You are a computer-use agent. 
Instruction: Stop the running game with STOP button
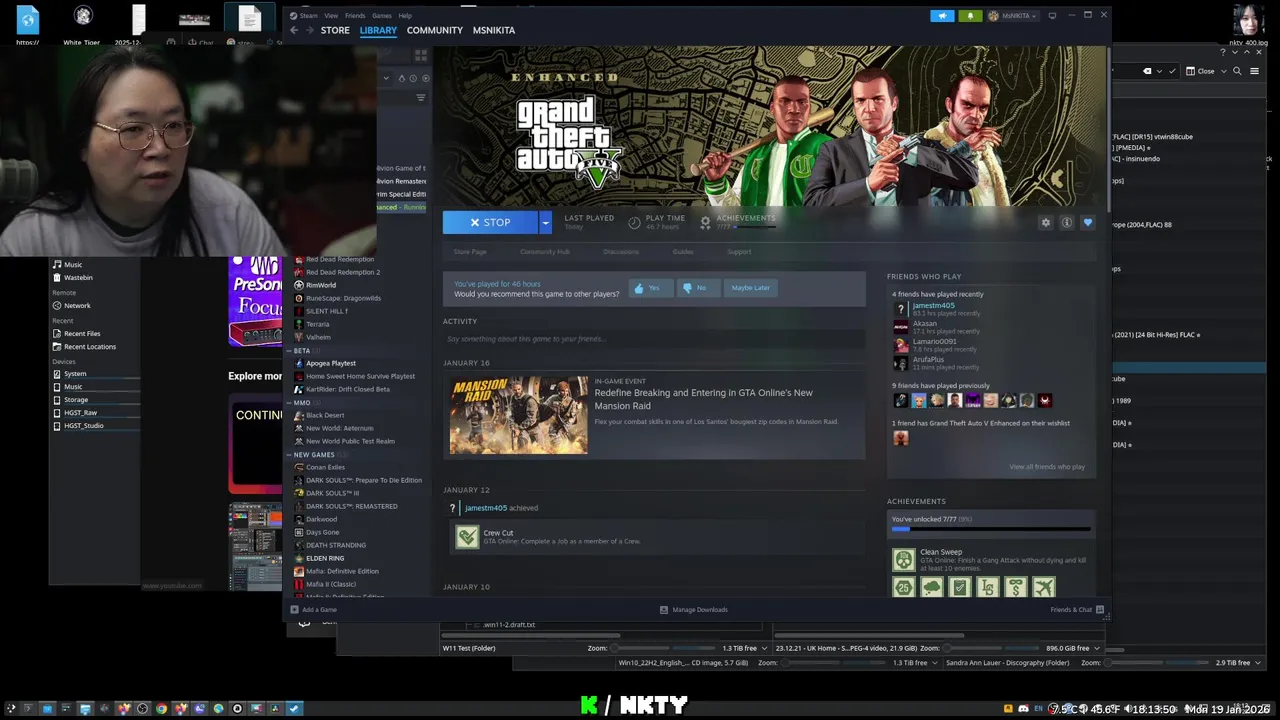click(x=490, y=222)
